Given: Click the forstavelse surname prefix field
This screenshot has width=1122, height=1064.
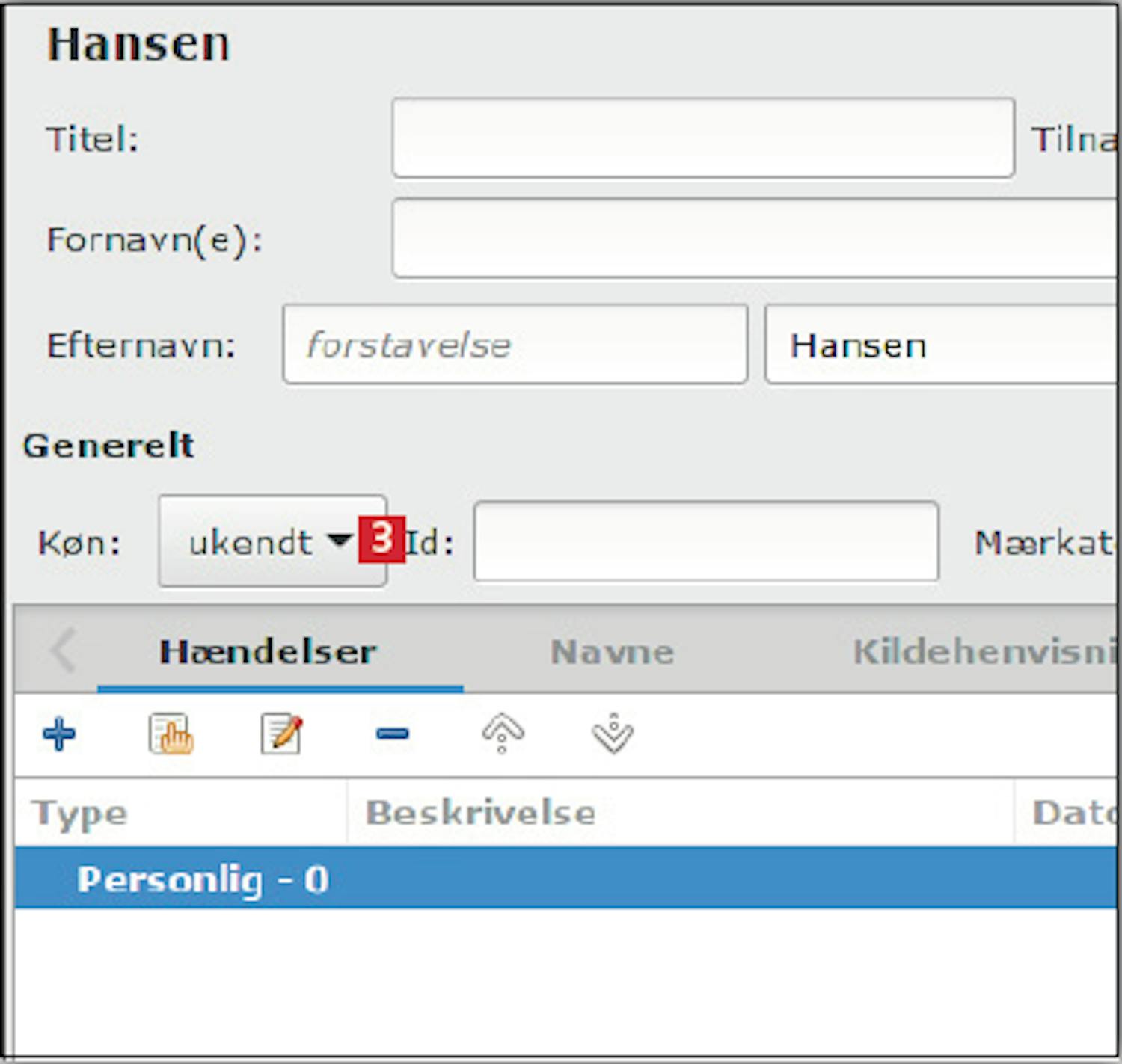Looking at the screenshot, I should pyautogui.click(x=515, y=345).
